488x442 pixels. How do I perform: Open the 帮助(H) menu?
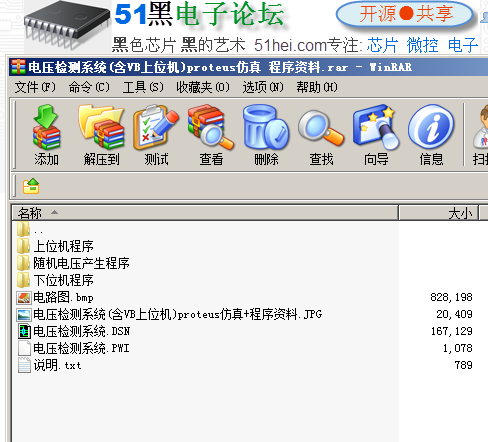click(317, 87)
